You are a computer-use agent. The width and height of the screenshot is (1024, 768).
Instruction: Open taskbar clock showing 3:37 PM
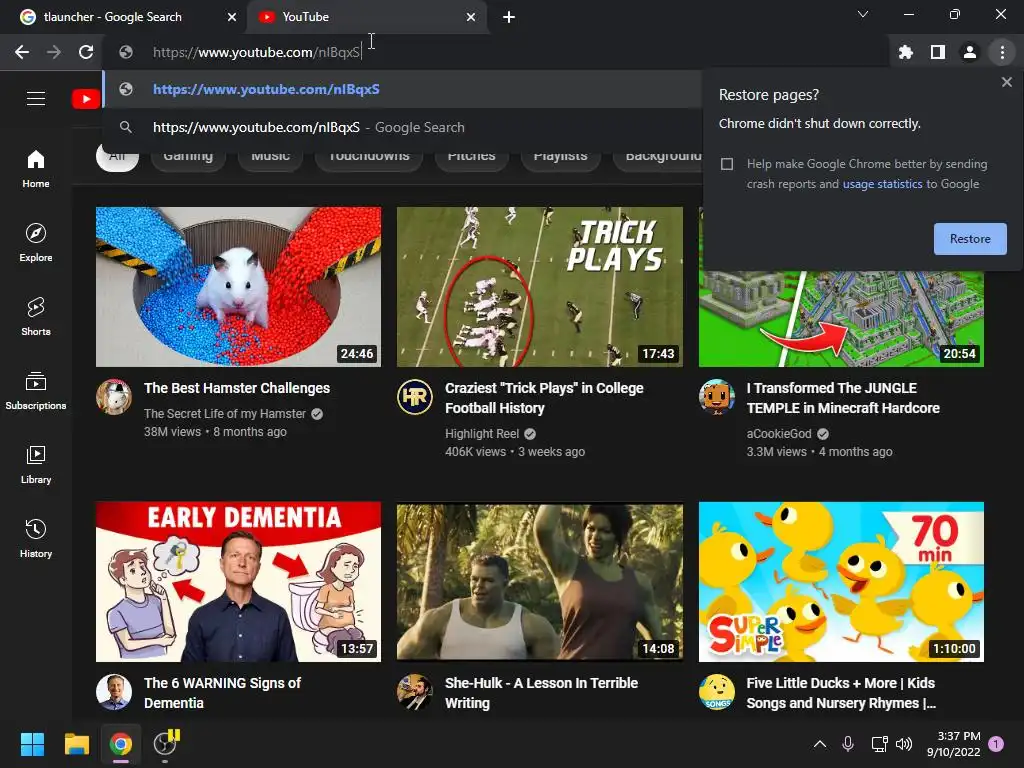[953, 744]
